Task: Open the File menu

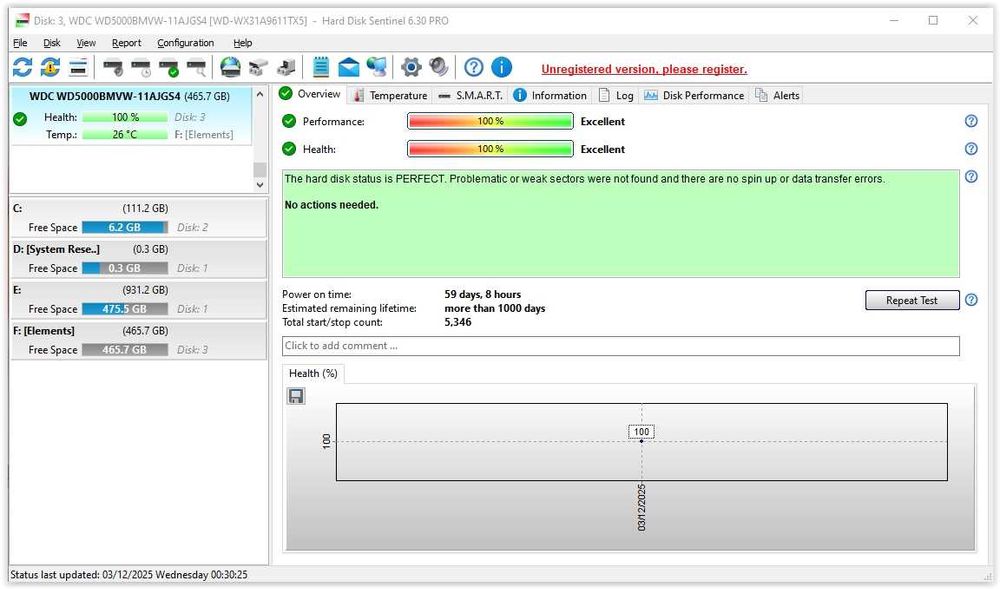Action: (20, 43)
